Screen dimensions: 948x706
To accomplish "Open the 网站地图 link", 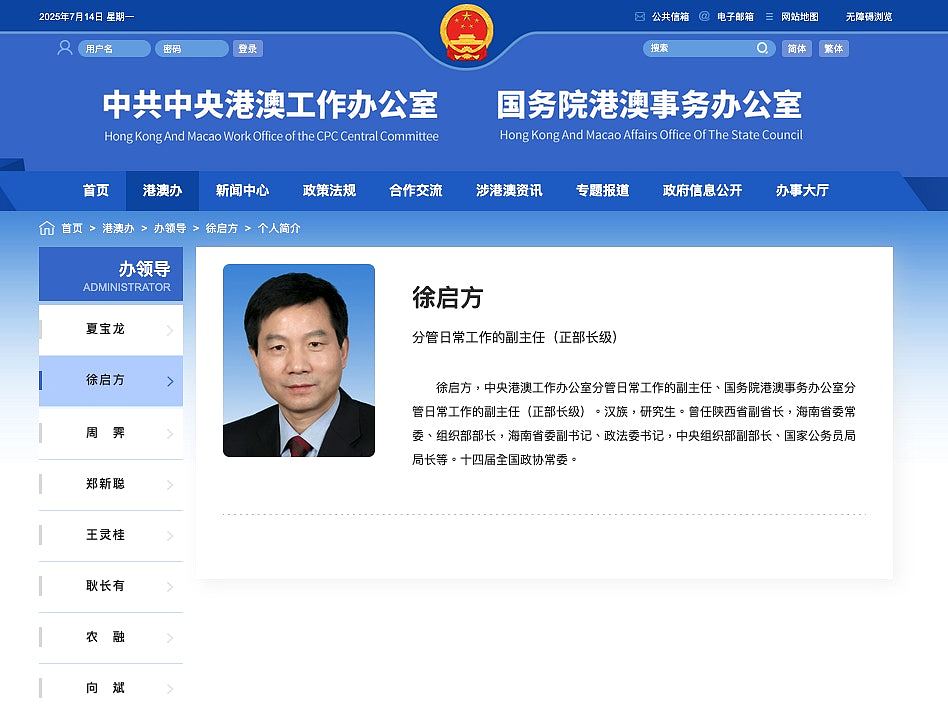I will (799, 17).
